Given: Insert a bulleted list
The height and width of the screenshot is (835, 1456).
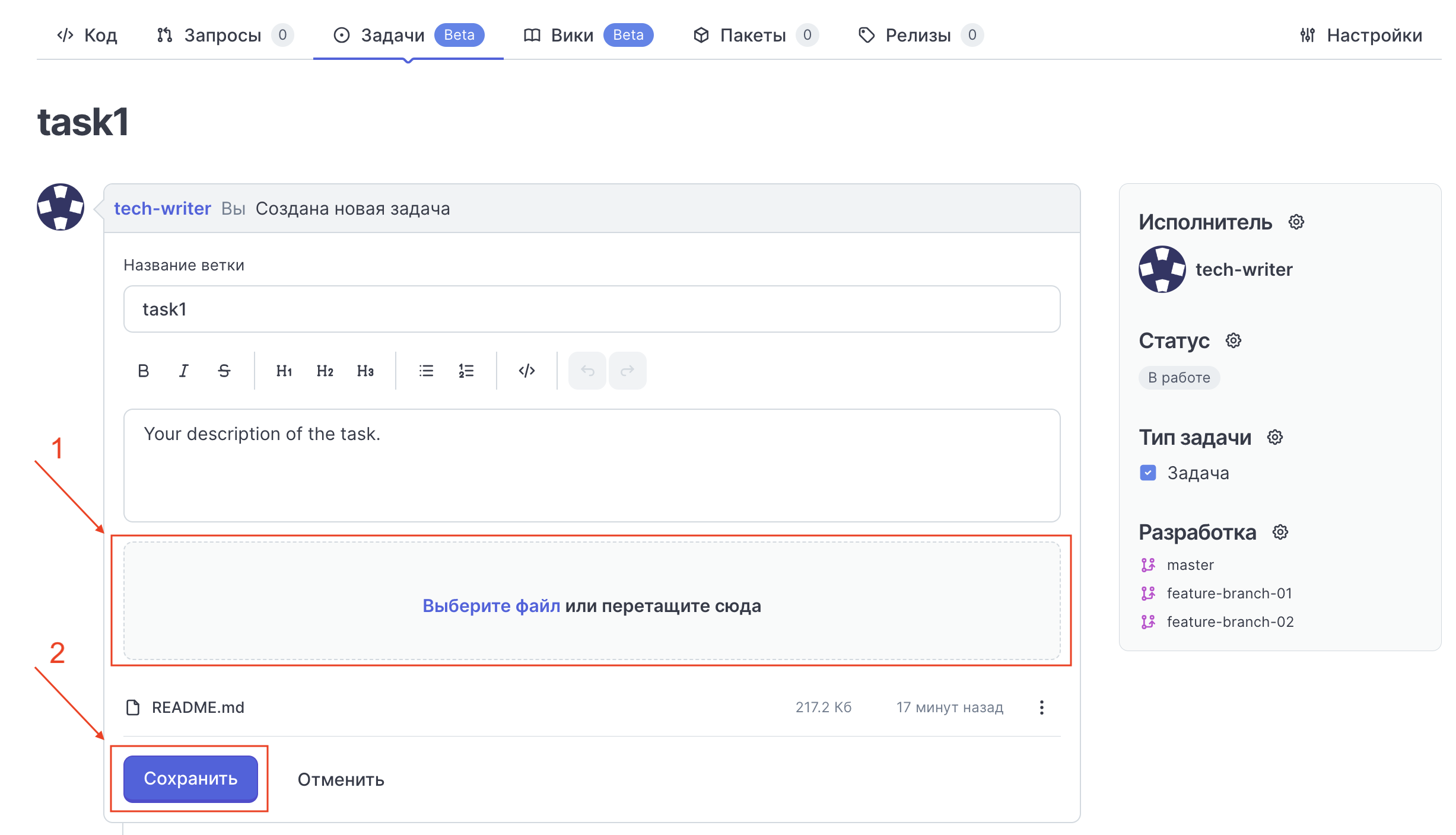Looking at the screenshot, I should point(426,371).
